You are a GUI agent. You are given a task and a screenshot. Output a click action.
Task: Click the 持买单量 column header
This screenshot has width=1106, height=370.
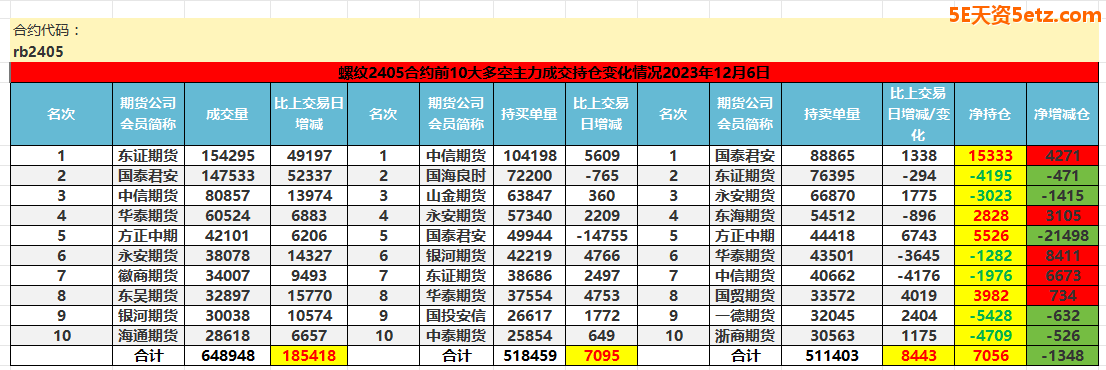(x=529, y=114)
